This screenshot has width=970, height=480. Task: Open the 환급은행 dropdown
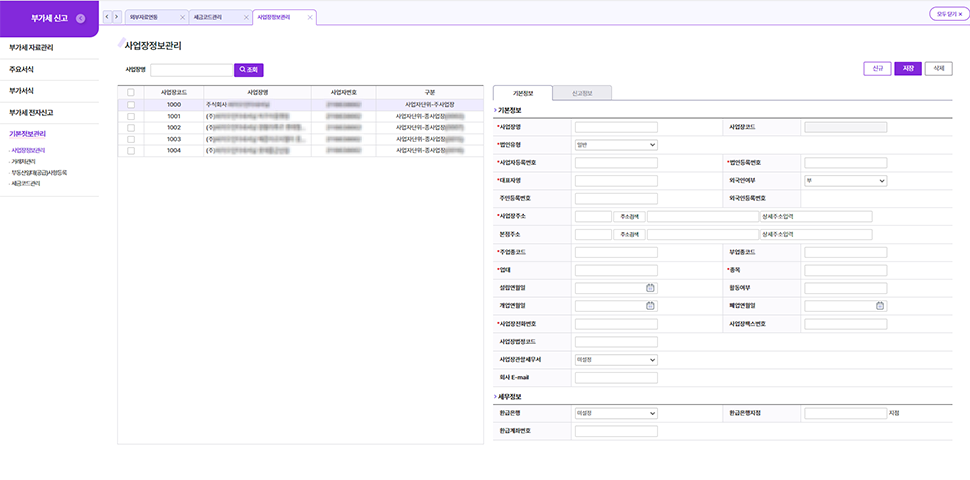click(616, 413)
